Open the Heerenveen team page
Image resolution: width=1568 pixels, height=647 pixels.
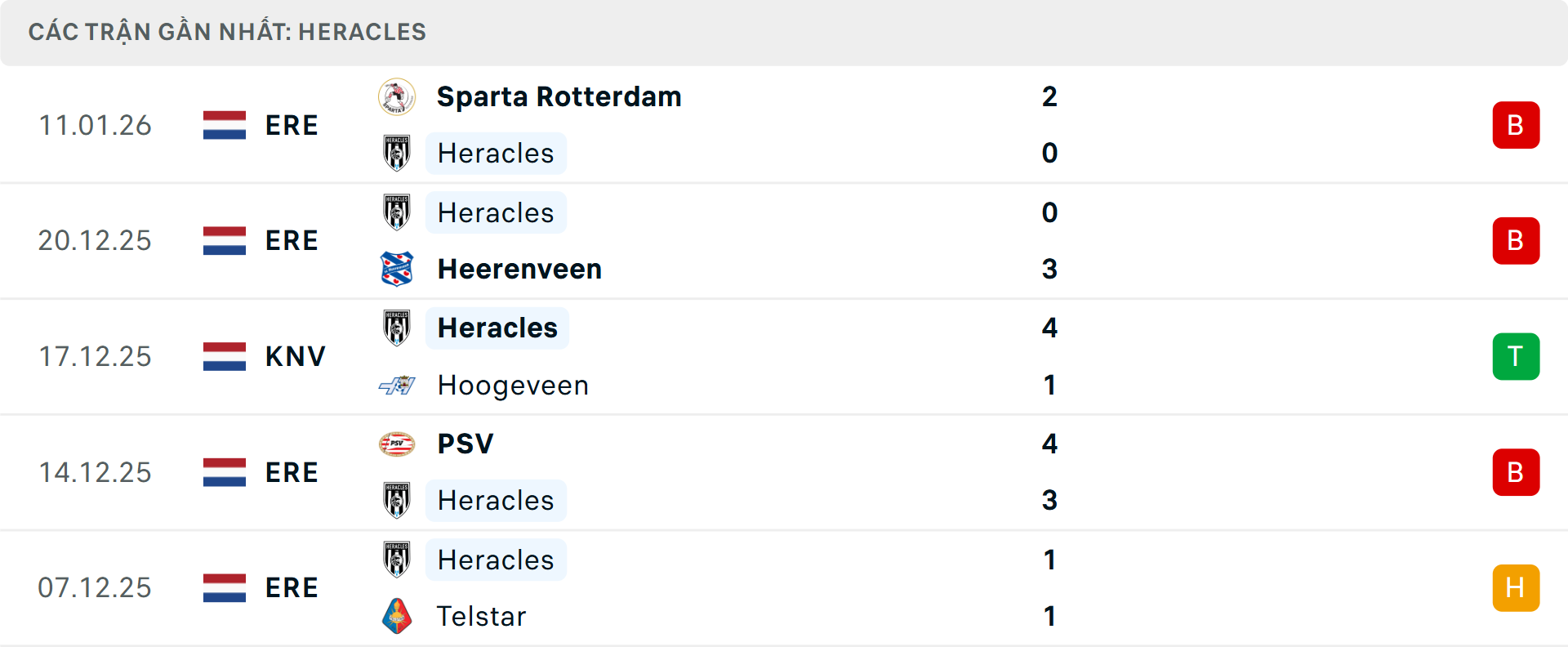click(x=519, y=269)
